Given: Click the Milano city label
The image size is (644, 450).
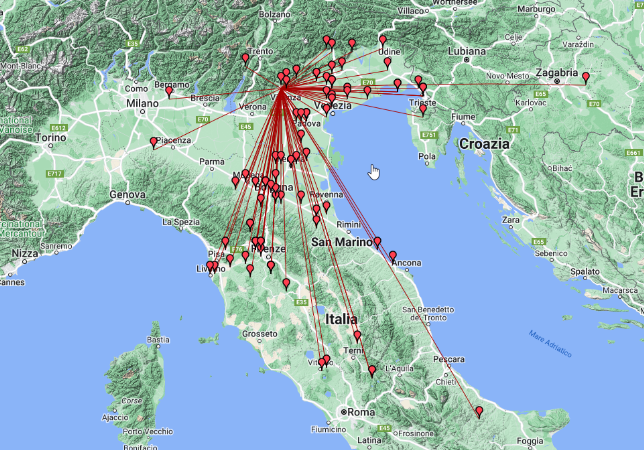Looking at the screenshot, I should click(143, 102).
